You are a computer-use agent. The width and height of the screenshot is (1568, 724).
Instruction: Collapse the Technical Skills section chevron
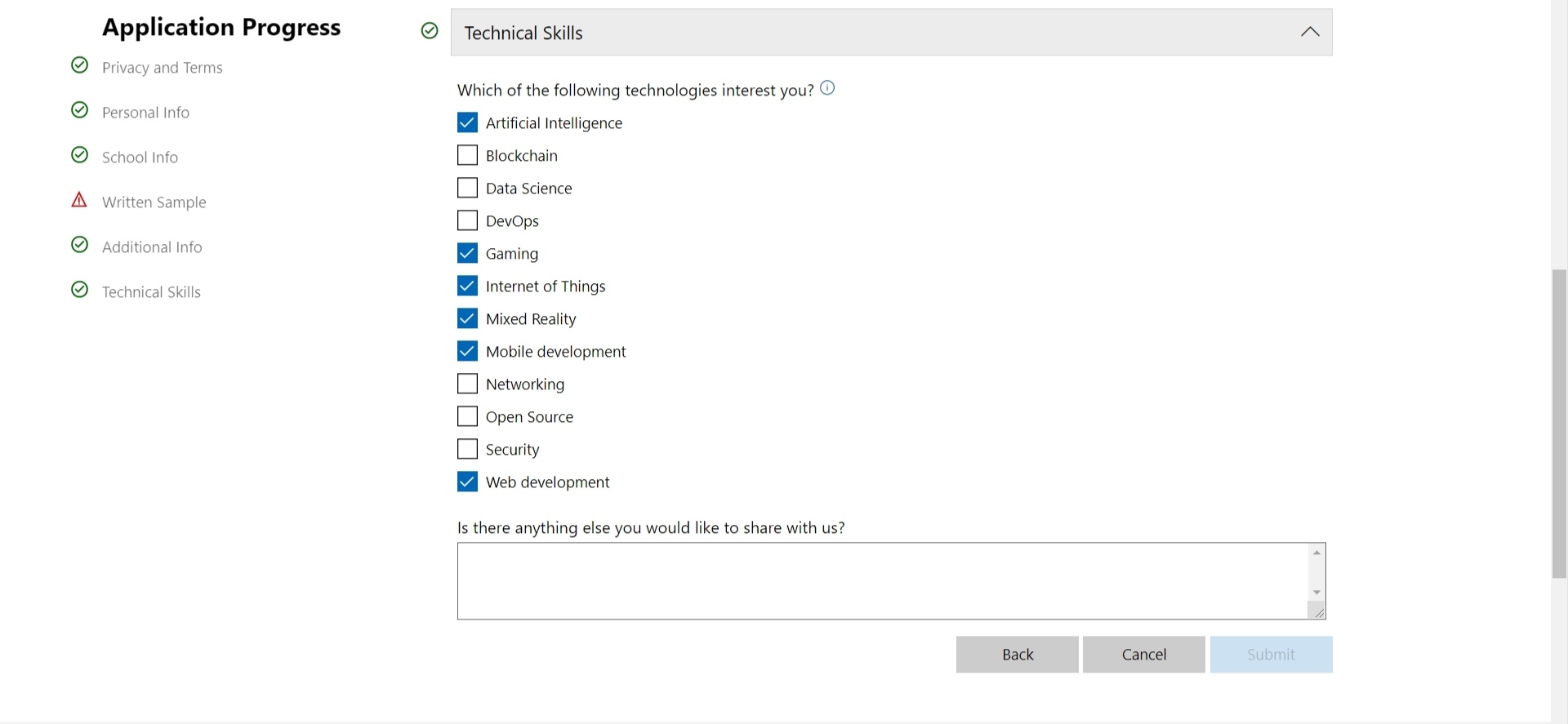coord(1310,32)
